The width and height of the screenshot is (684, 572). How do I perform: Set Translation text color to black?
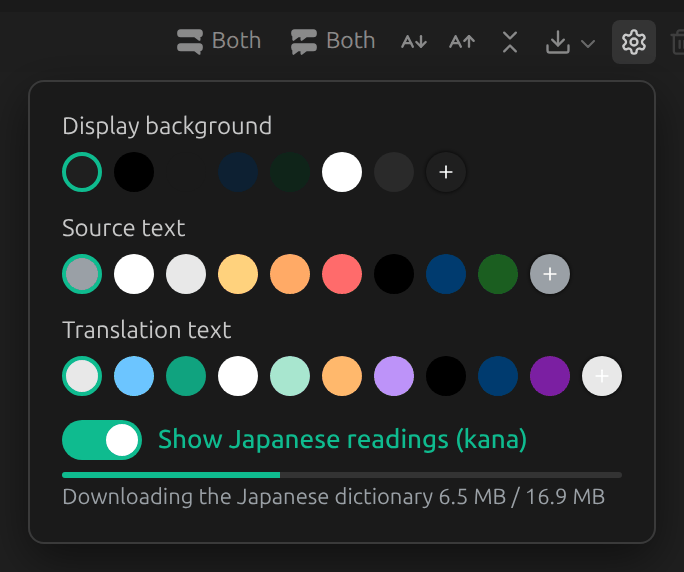446,376
